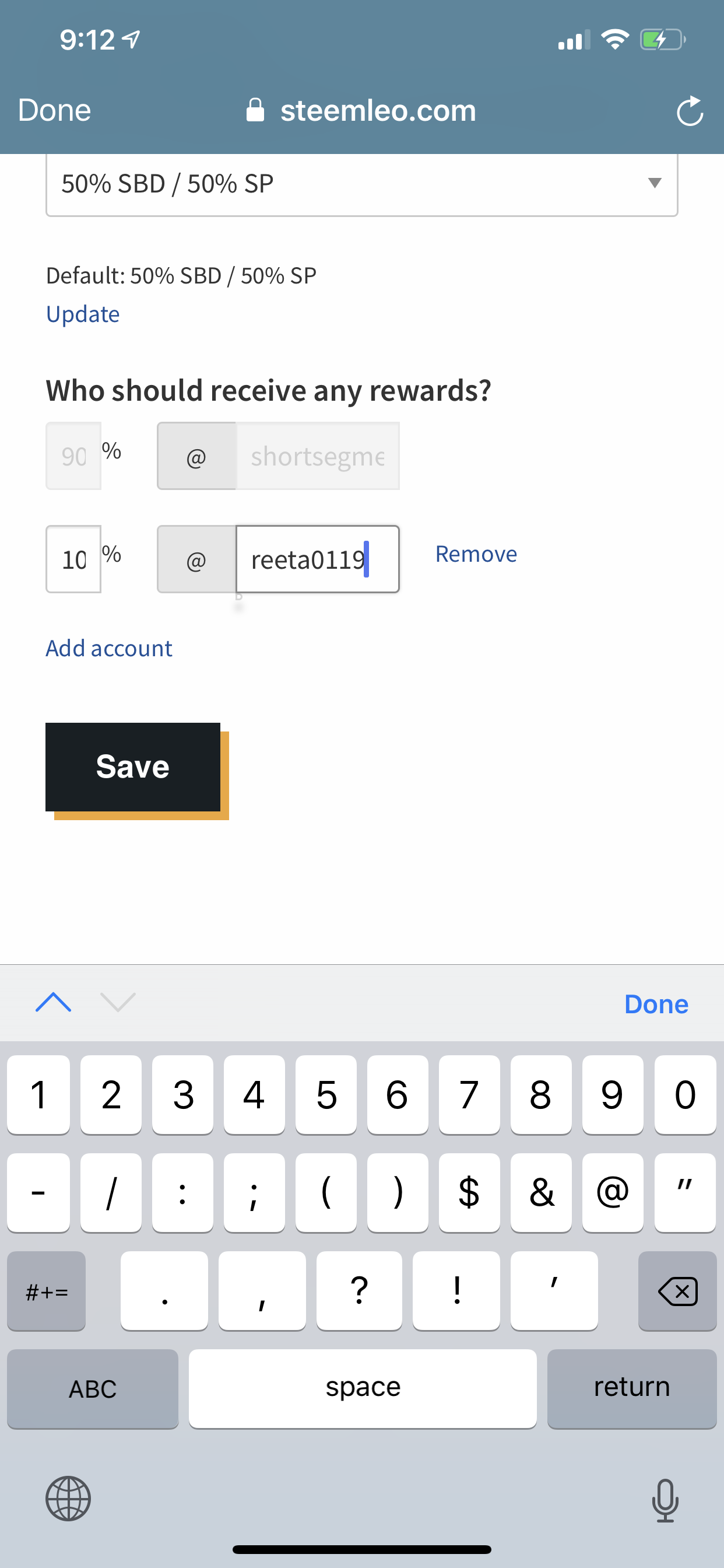Click the dropdown arrow of payout selector

(655, 183)
